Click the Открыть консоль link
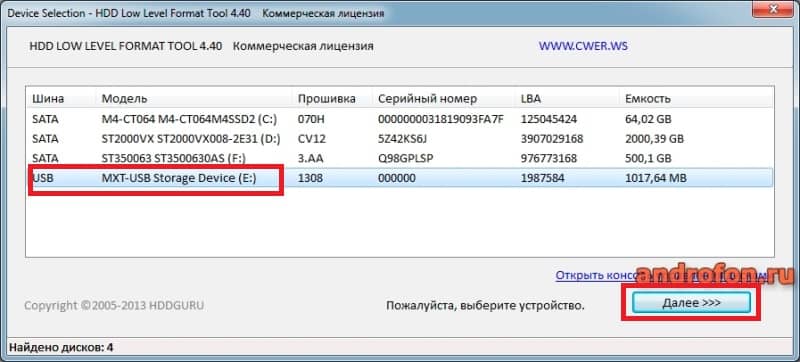The image size is (800, 362). pos(661,275)
